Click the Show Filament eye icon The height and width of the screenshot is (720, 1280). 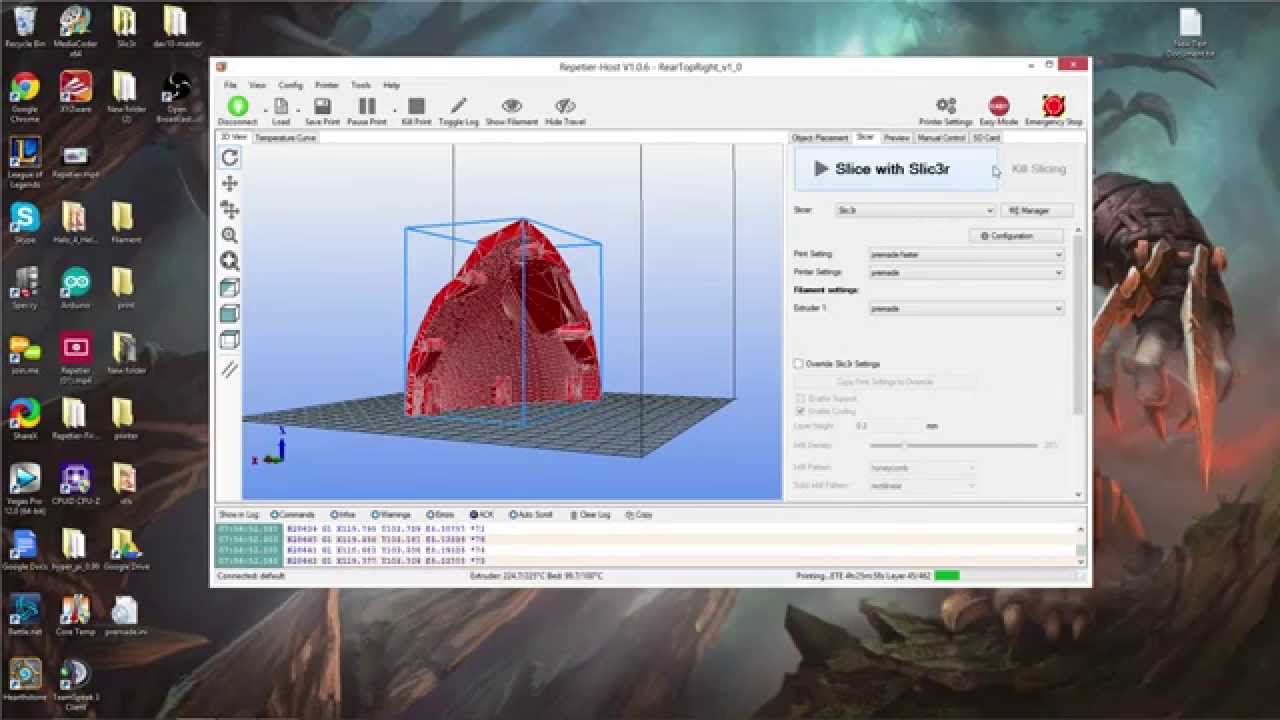click(512, 106)
